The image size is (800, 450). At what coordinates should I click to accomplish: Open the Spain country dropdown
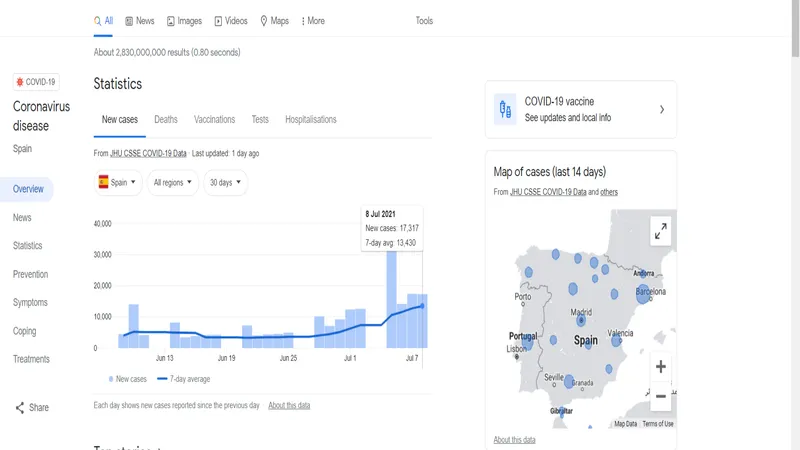point(118,182)
